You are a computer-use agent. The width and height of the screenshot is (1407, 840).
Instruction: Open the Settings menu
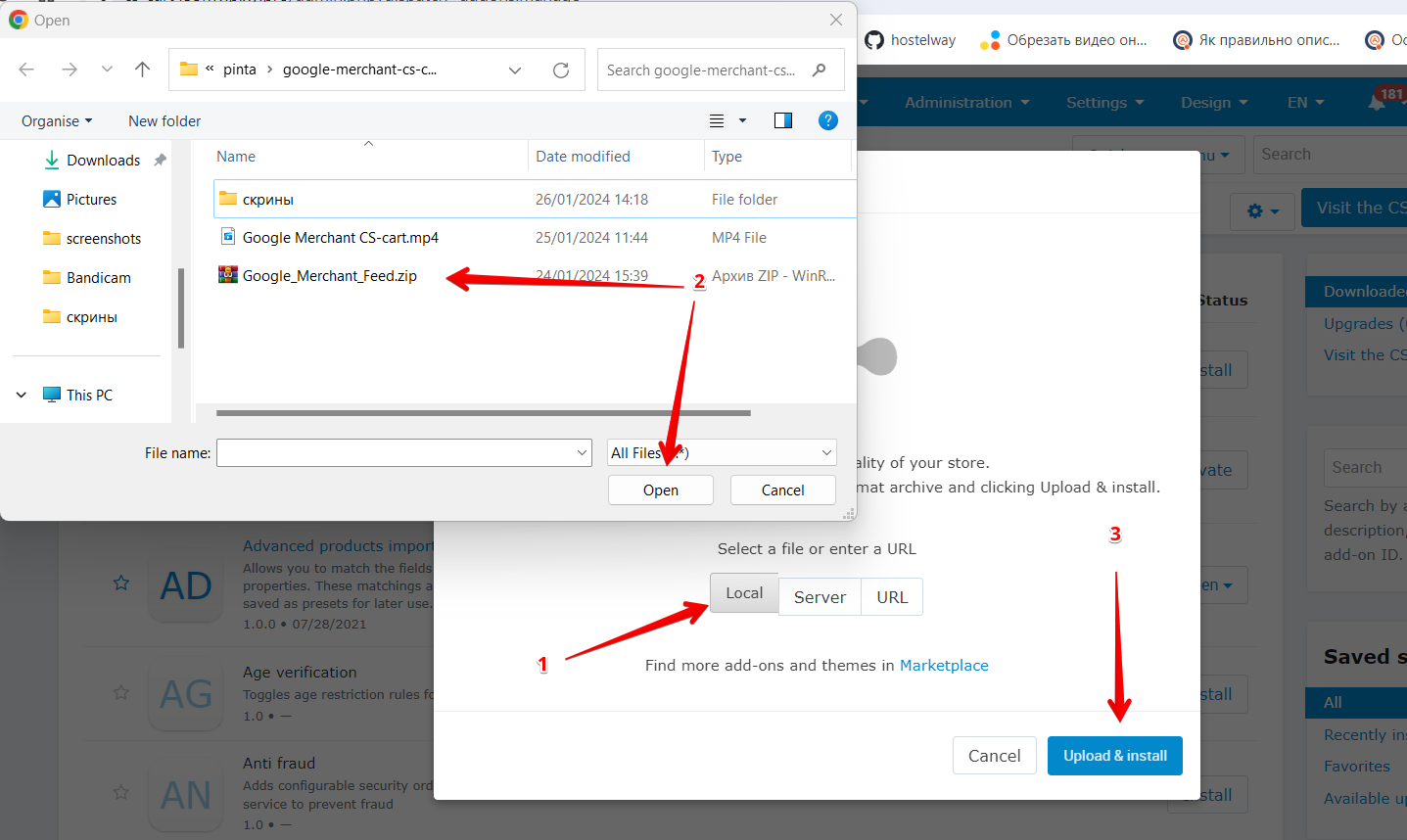click(x=1104, y=102)
